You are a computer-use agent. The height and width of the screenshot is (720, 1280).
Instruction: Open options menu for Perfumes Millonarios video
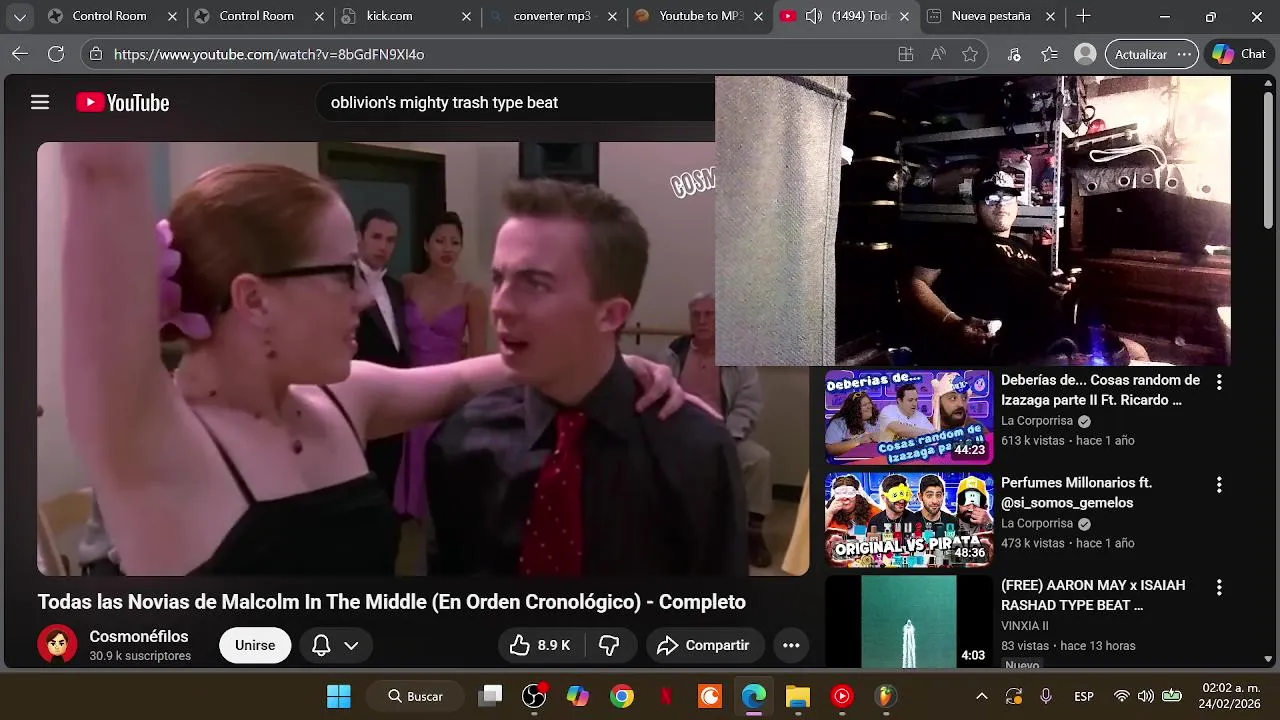[x=1219, y=485]
